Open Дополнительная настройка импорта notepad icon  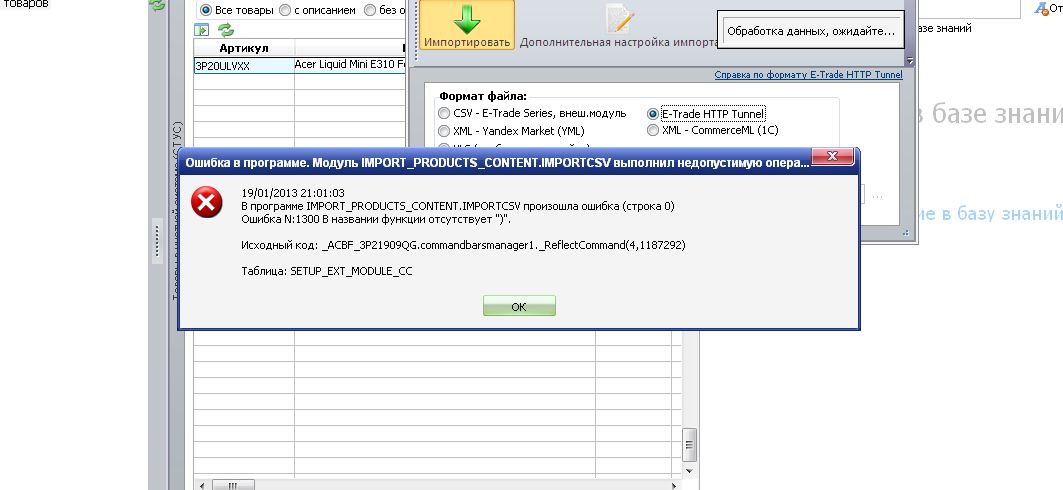[619, 19]
